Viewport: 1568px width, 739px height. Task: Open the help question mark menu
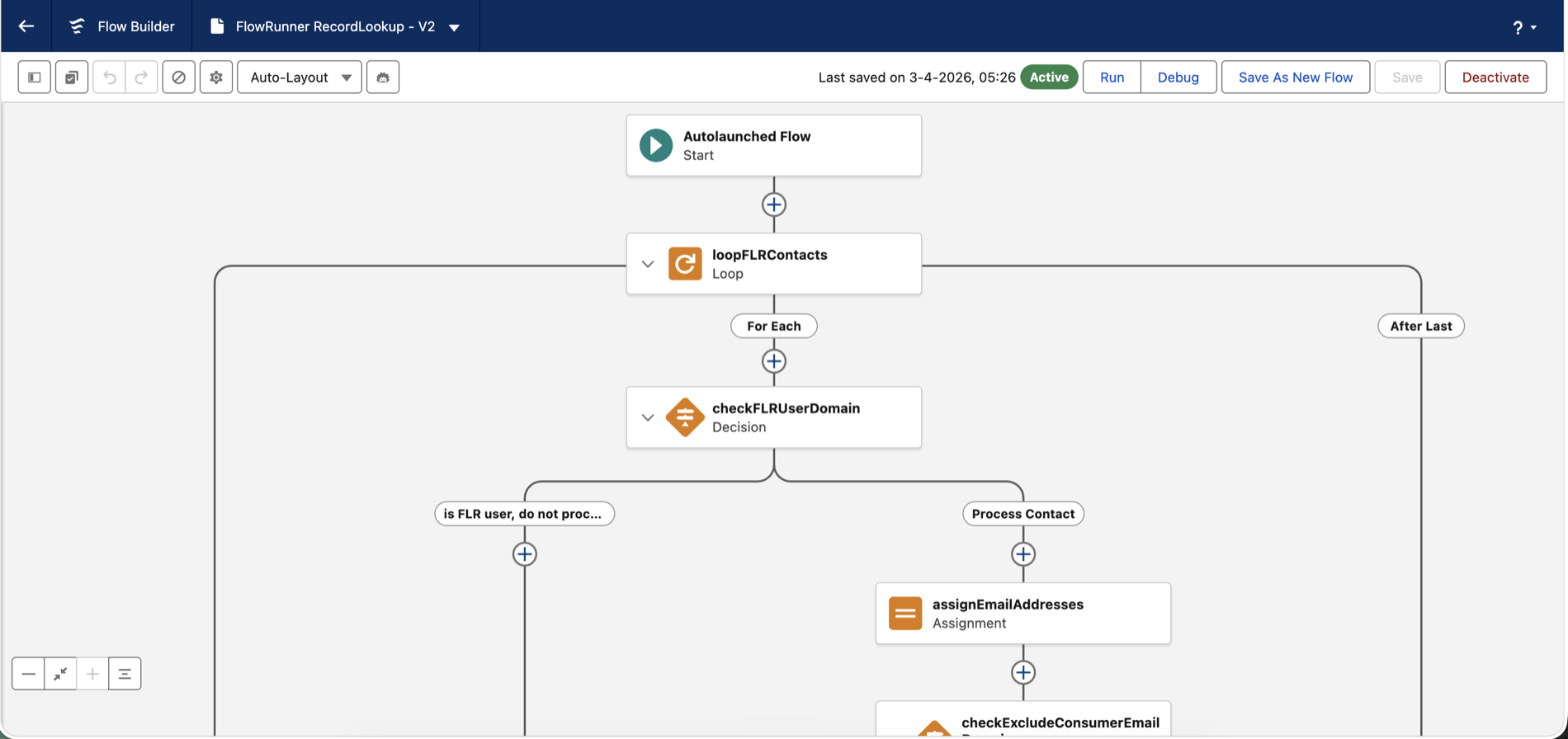(1523, 27)
